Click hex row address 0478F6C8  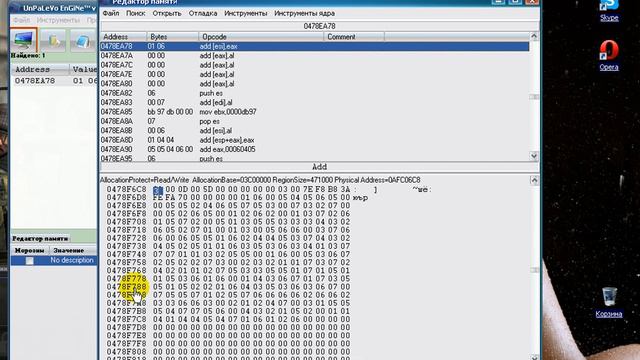(126, 189)
